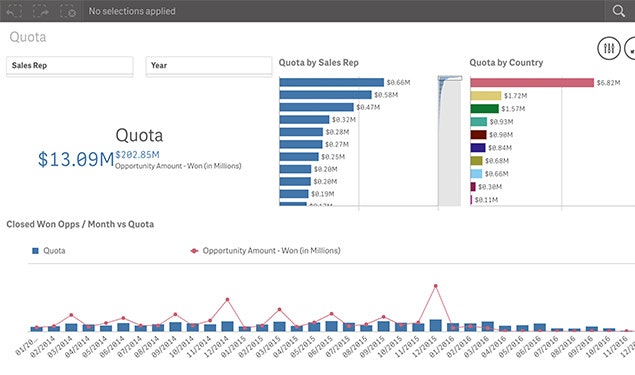Image resolution: width=635 pixels, height=375 pixels.
Task: Open the Year filter pane
Action: coord(209,66)
